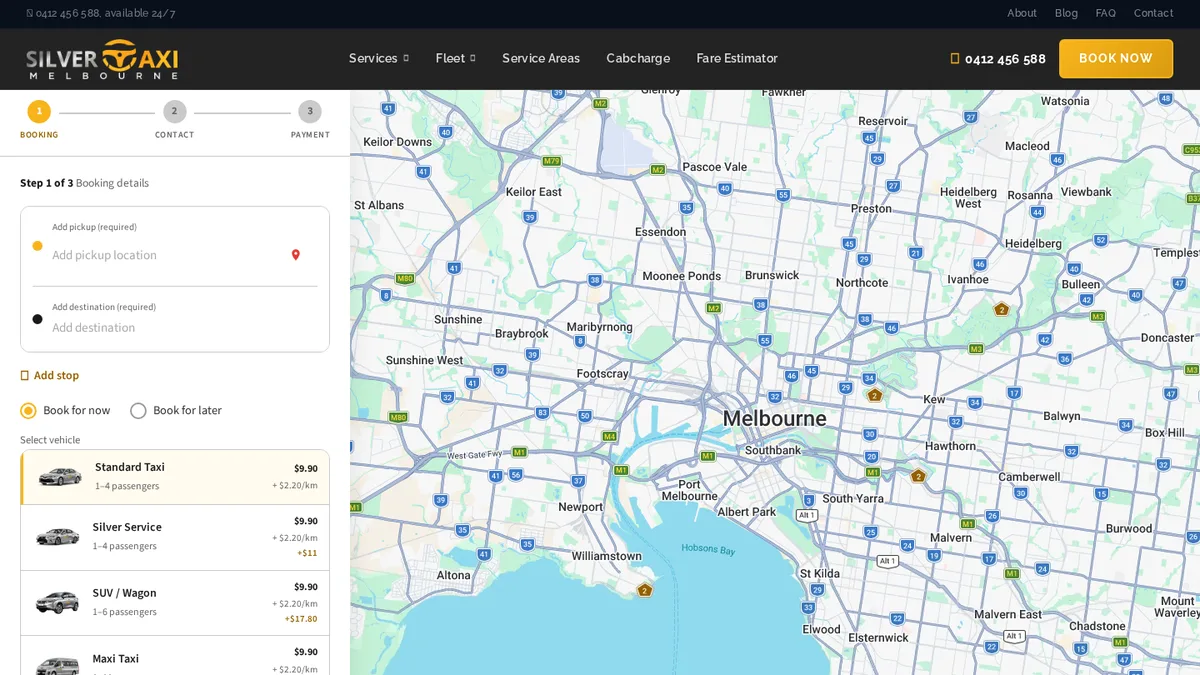Click the Add stop icon
The image size is (1200, 675).
[25, 375]
